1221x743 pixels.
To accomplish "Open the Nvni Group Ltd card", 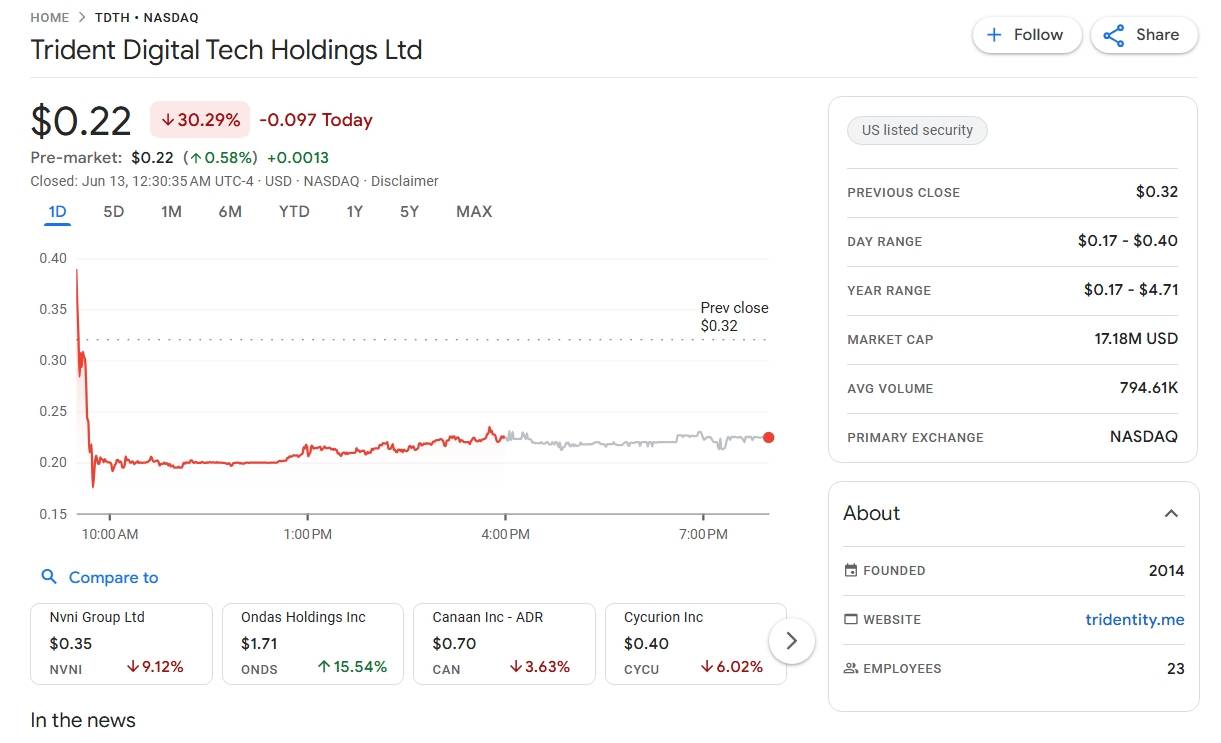I will tap(121, 644).
